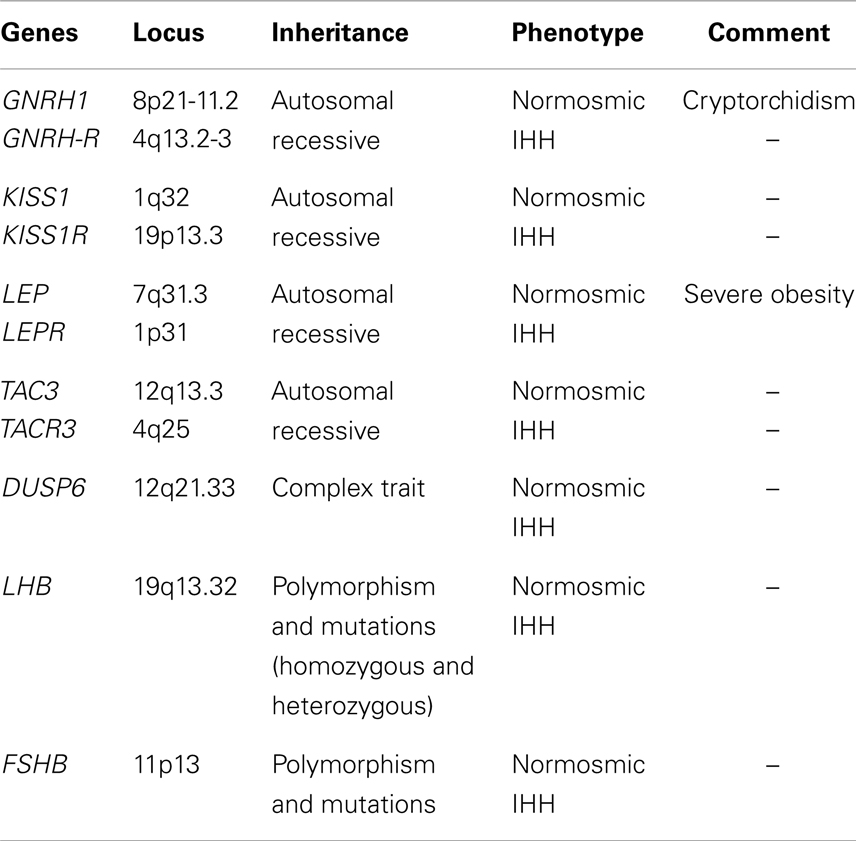The image size is (856, 841).
Task: Click the Complex trait inheritance text
Action: [348, 489]
